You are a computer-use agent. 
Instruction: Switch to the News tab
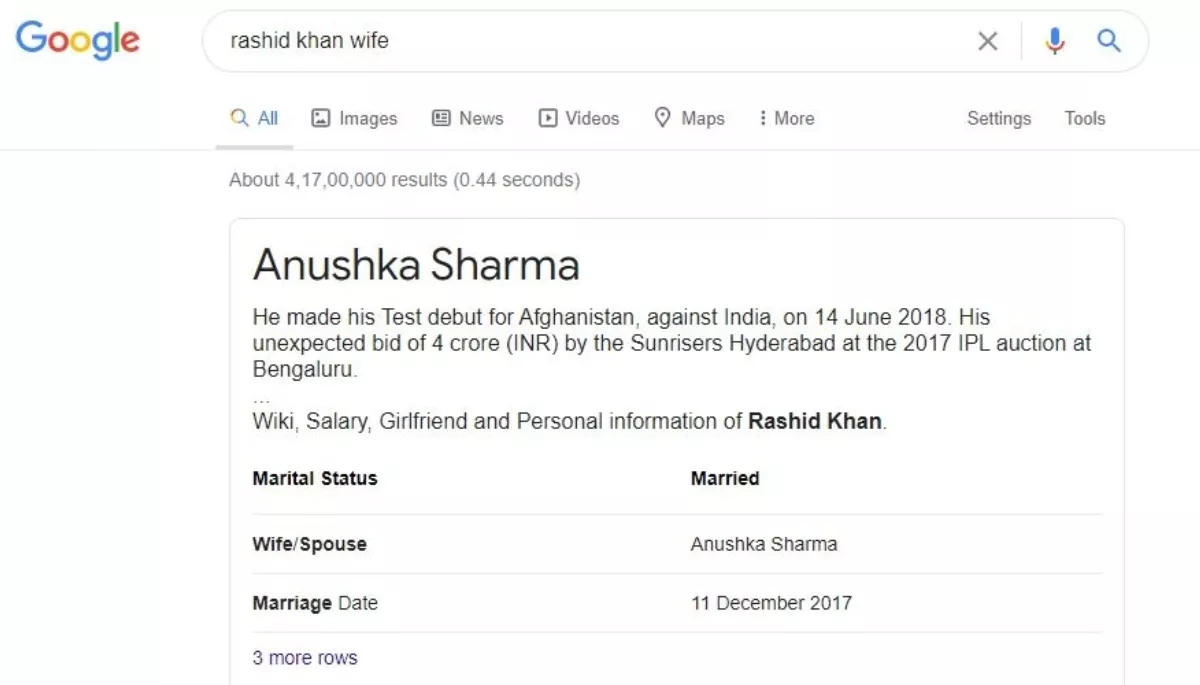coord(481,118)
